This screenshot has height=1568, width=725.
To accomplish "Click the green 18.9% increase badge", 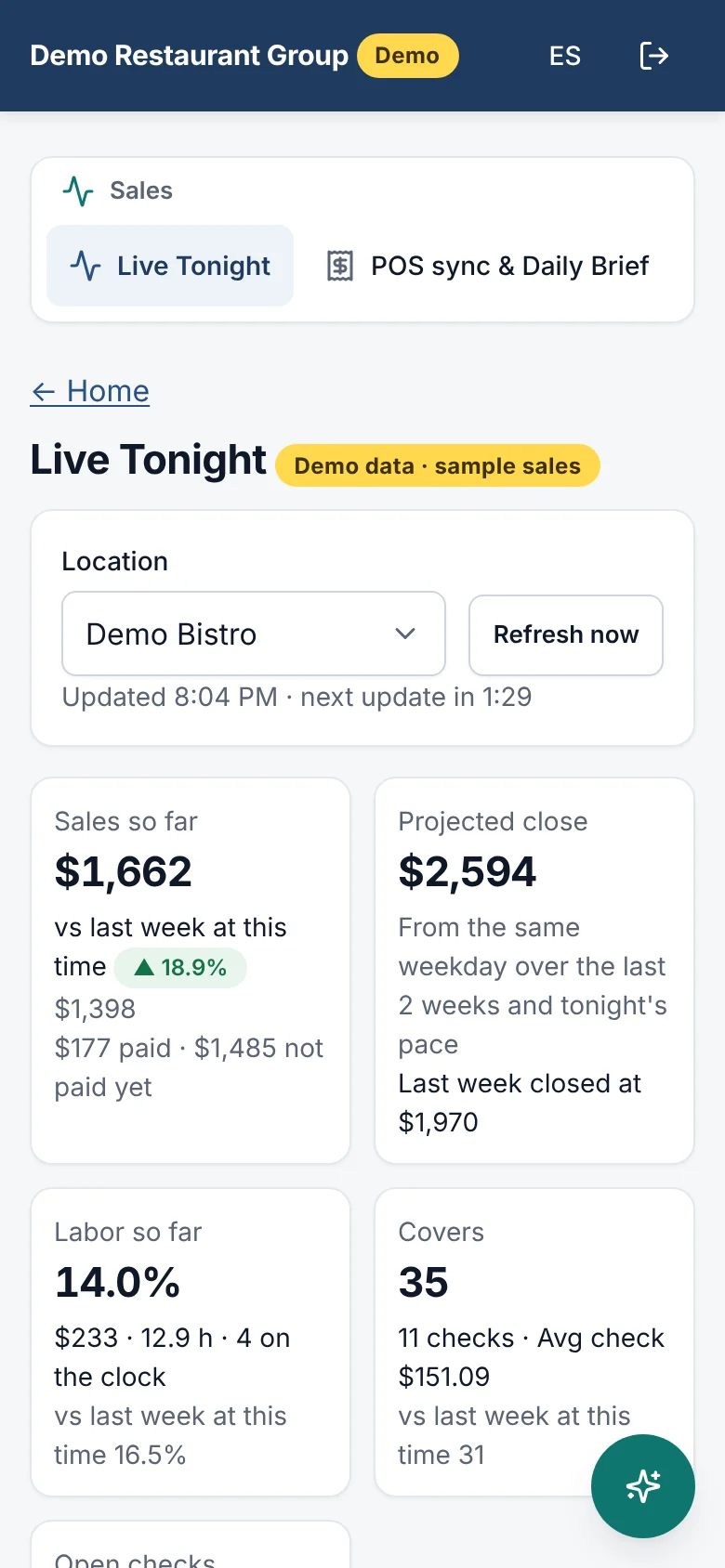I will click(x=180, y=968).
